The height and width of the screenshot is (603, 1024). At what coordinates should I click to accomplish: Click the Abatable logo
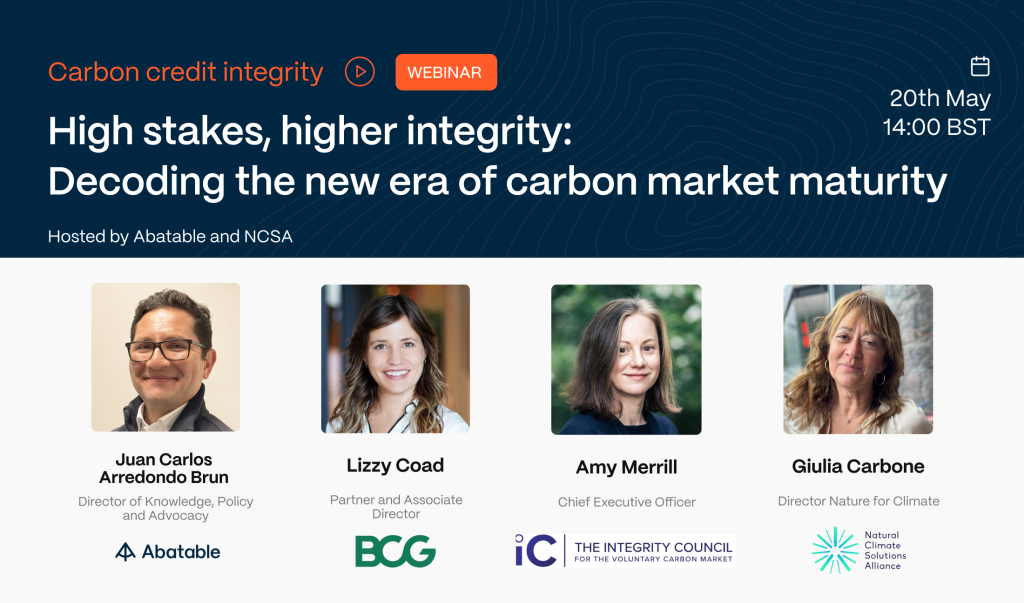pyautogui.click(x=168, y=551)
